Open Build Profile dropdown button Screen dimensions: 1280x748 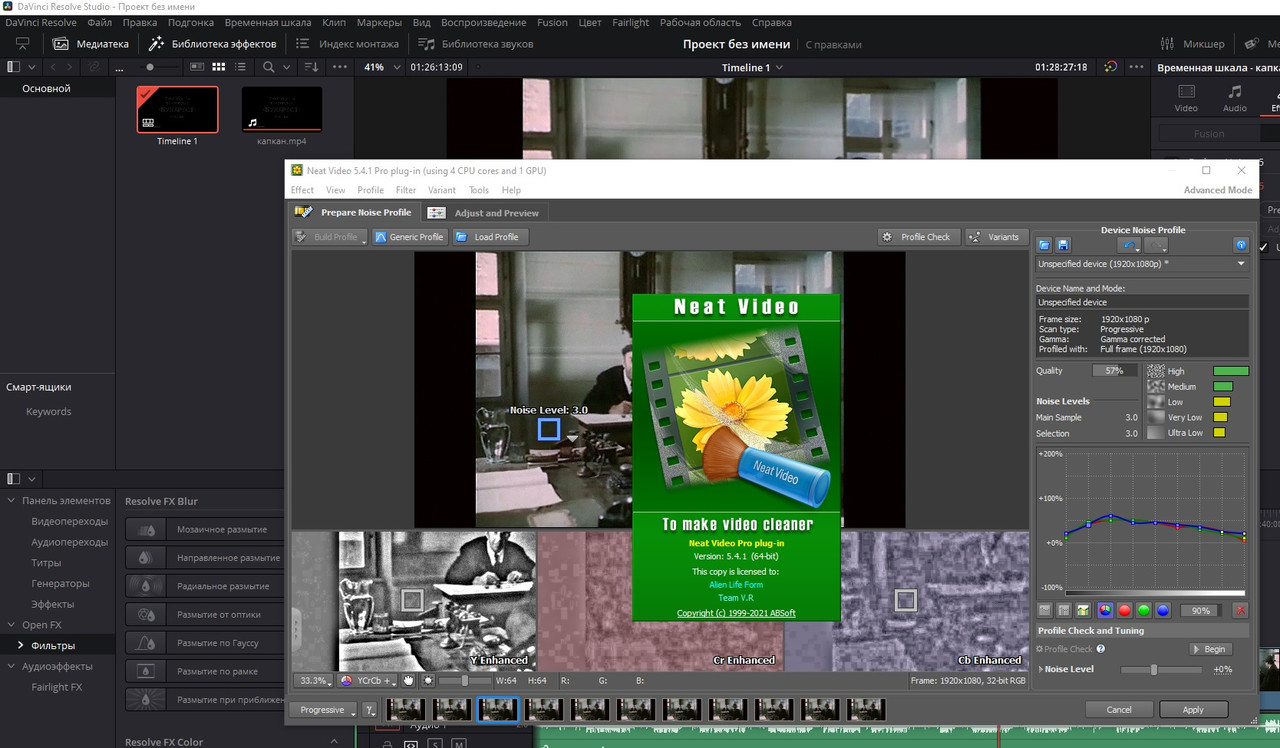pos(329,237)
